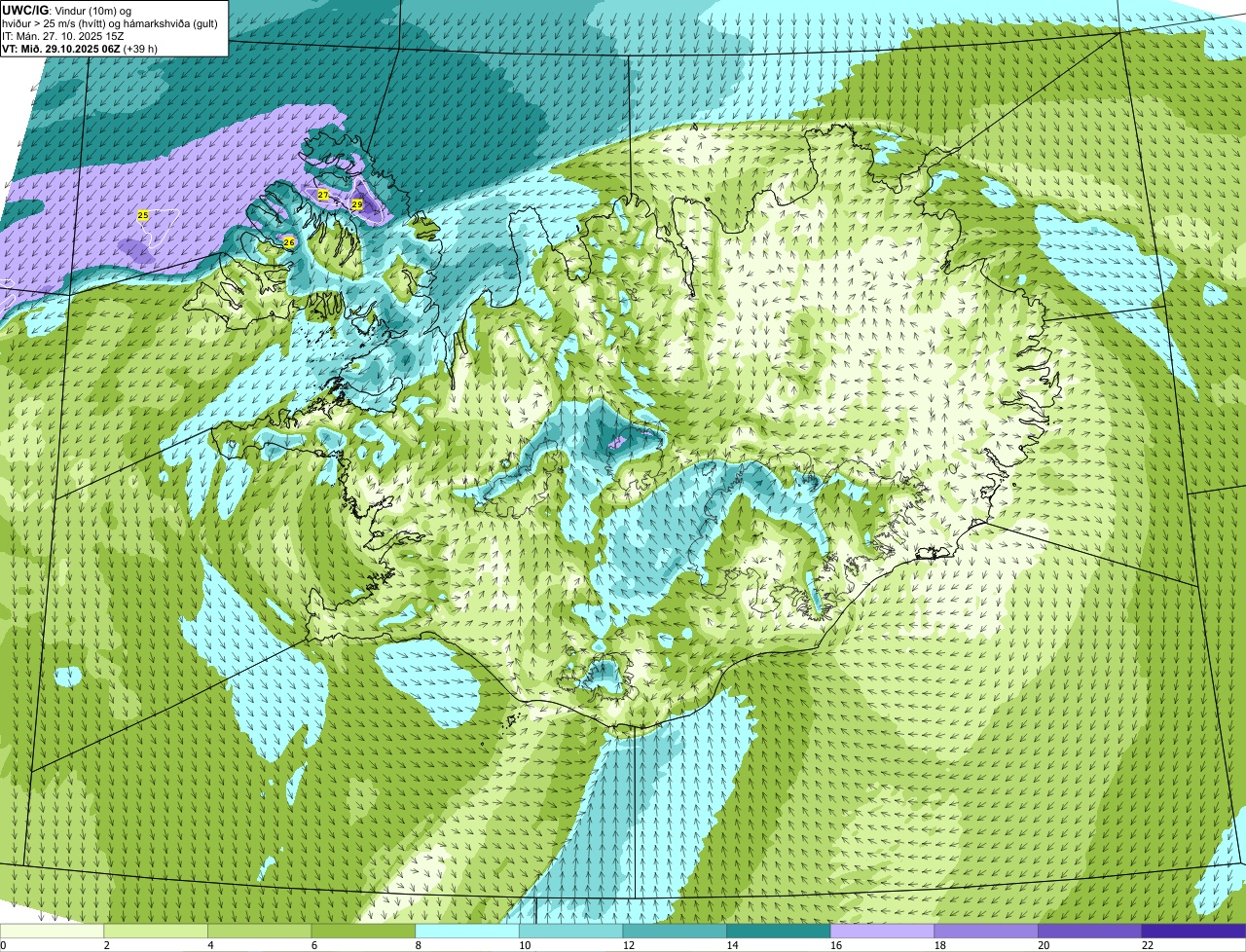
Task: Click the 'VT: Mið. 29.10.2025 06Z (+39 h)' line
Action: [80, 48]
